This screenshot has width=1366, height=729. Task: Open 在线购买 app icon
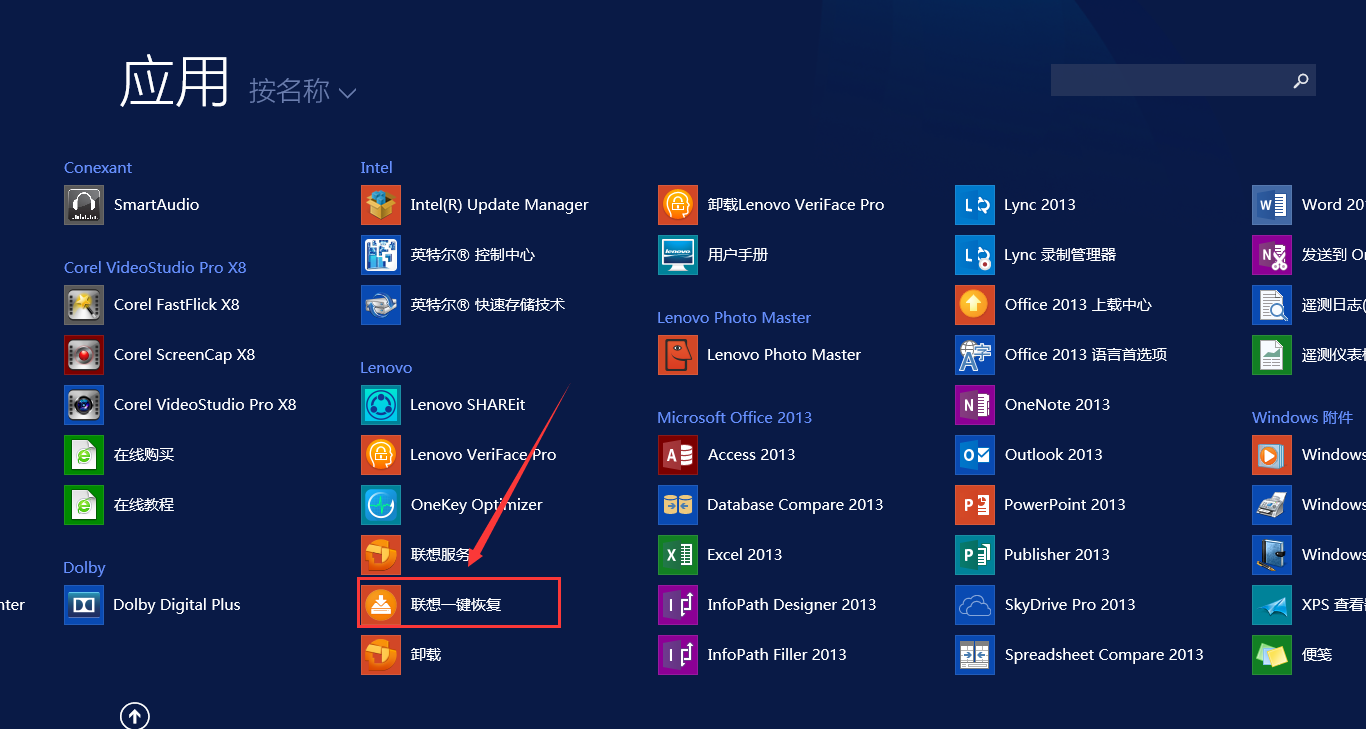click(84, 455)
